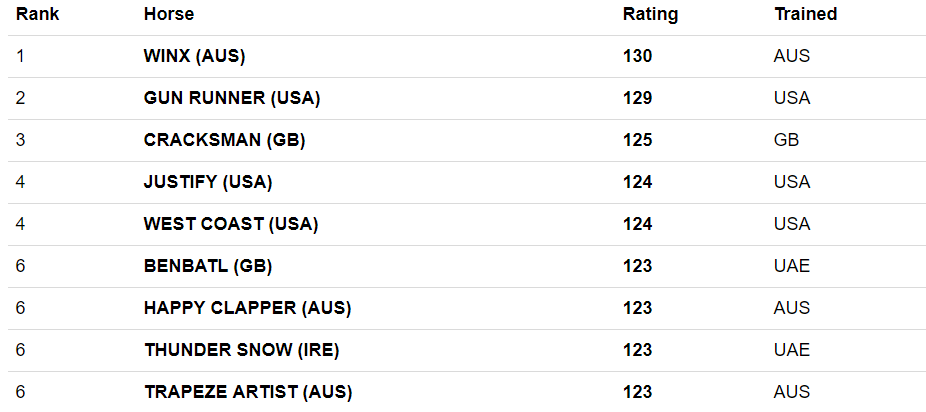Open WEST COAST (USA) entry
The image size is (926, 412).
231,224
